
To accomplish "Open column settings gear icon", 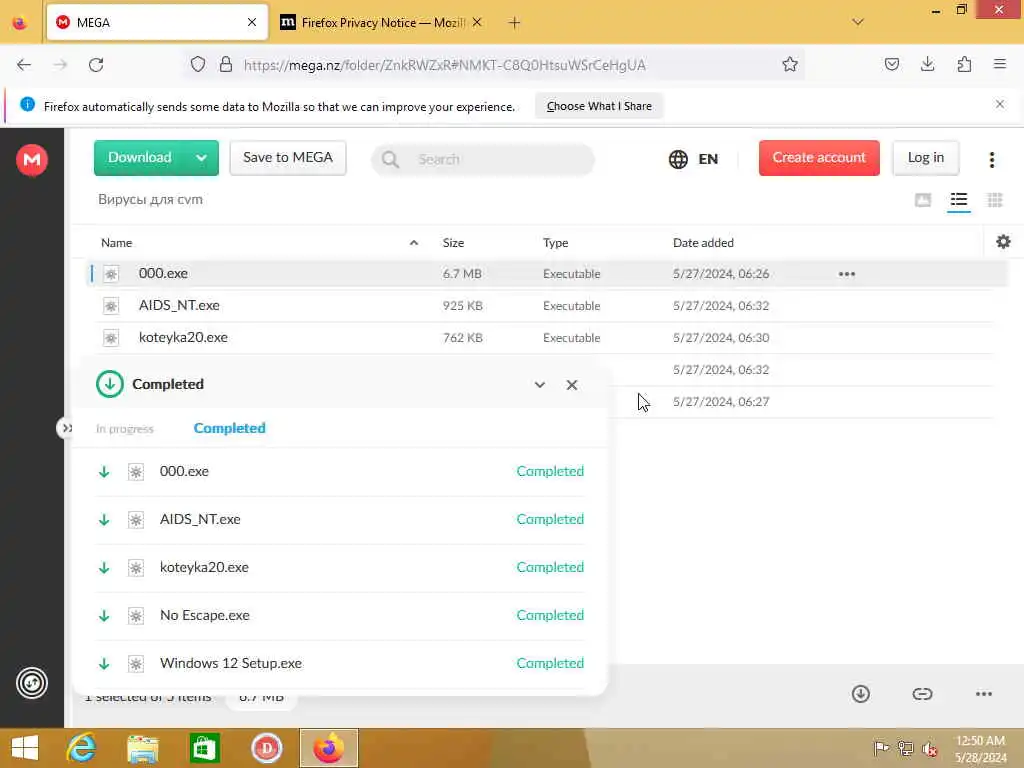I will coord(1003,242).
